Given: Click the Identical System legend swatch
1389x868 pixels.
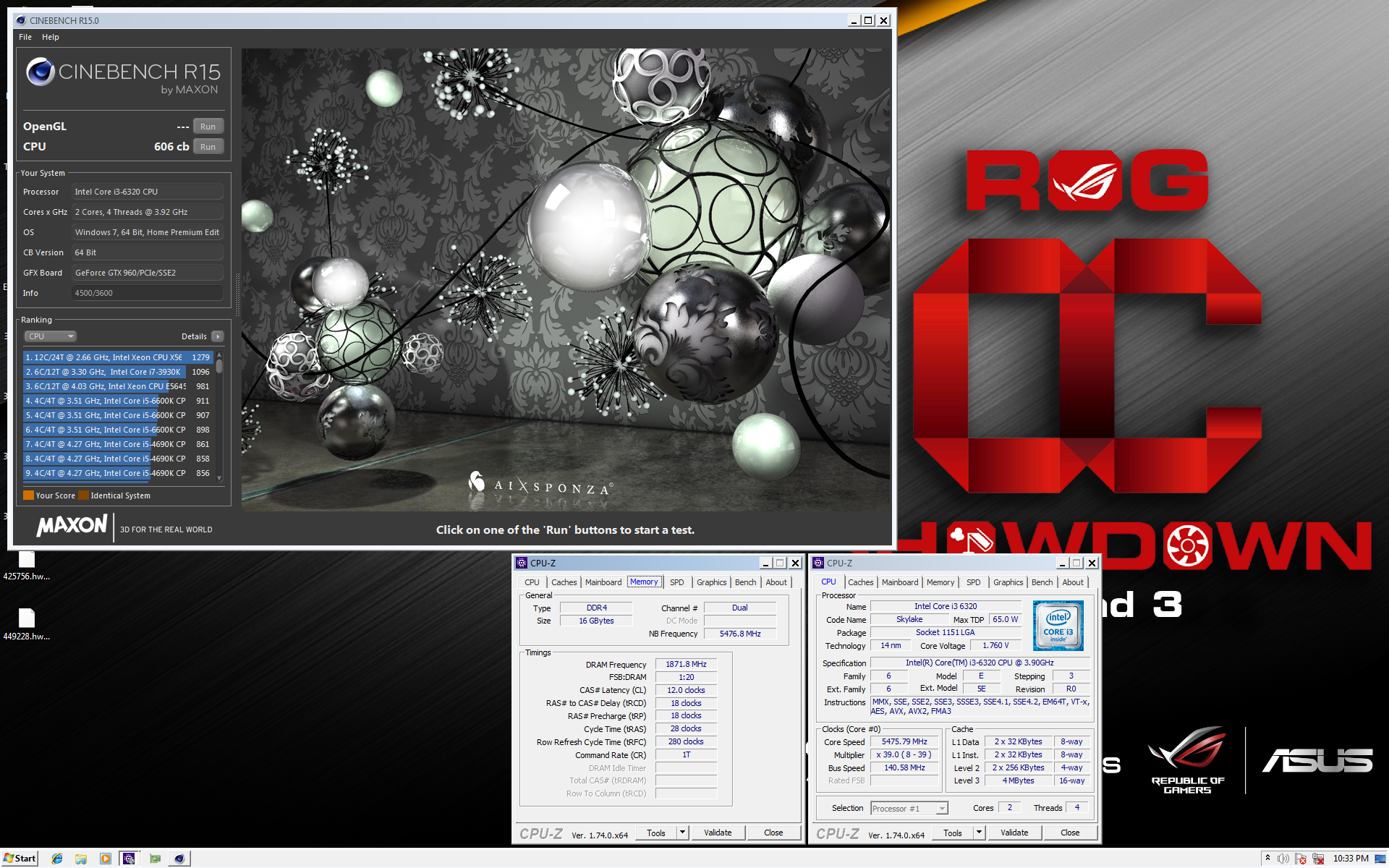Looking at the screenshot, I should 83,495.
